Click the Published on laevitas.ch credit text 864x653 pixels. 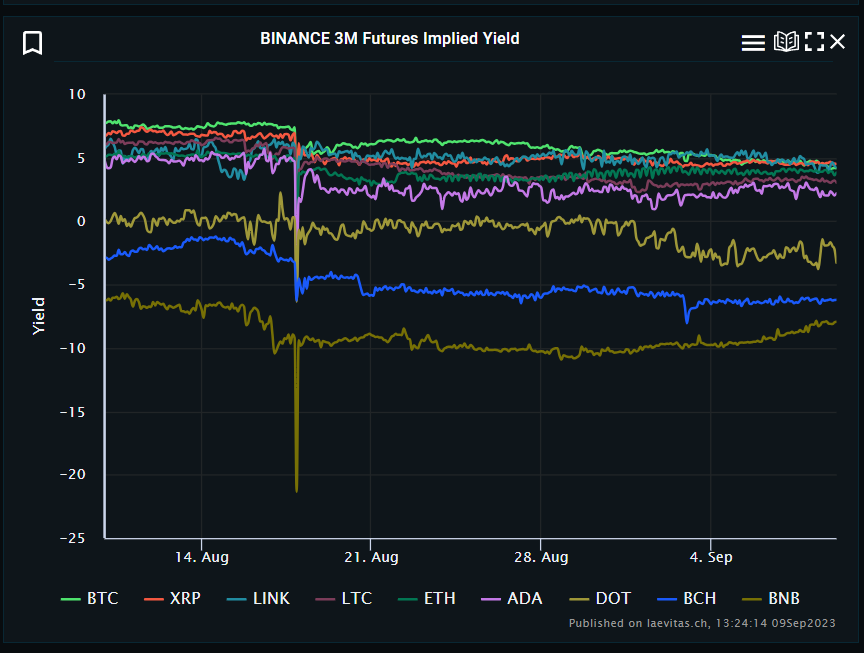point(702,623)
